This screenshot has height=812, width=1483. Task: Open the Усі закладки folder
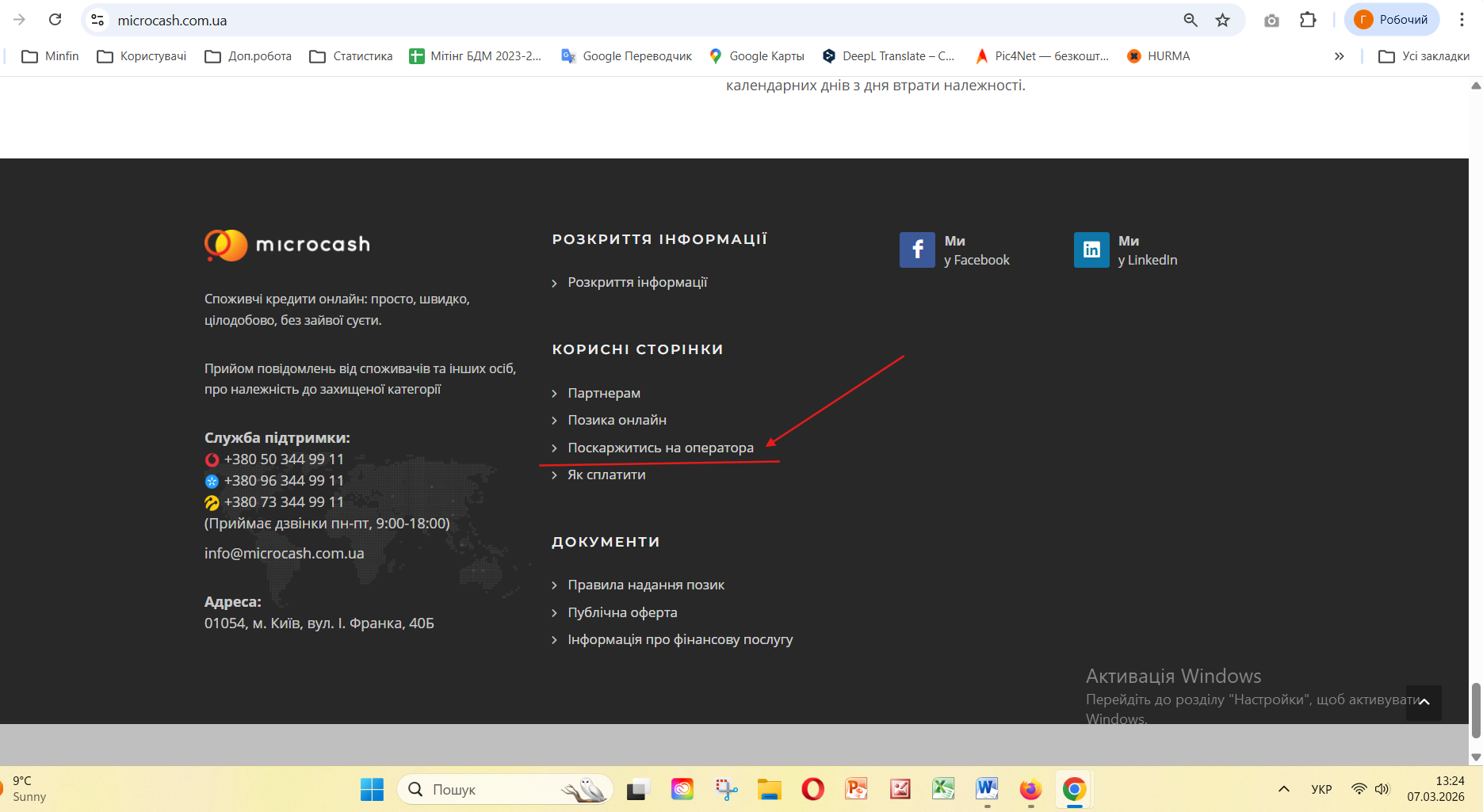[x=1424, y=56]
